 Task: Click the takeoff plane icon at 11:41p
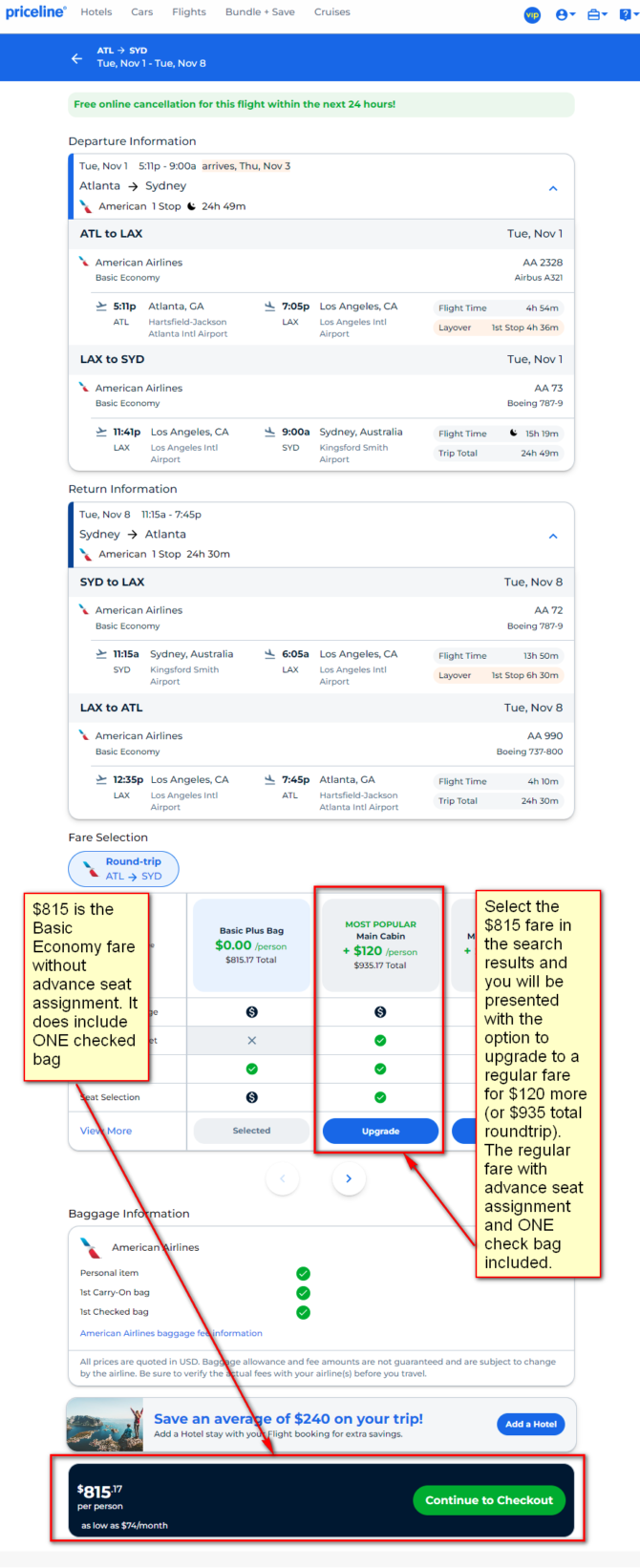(101, 432)
